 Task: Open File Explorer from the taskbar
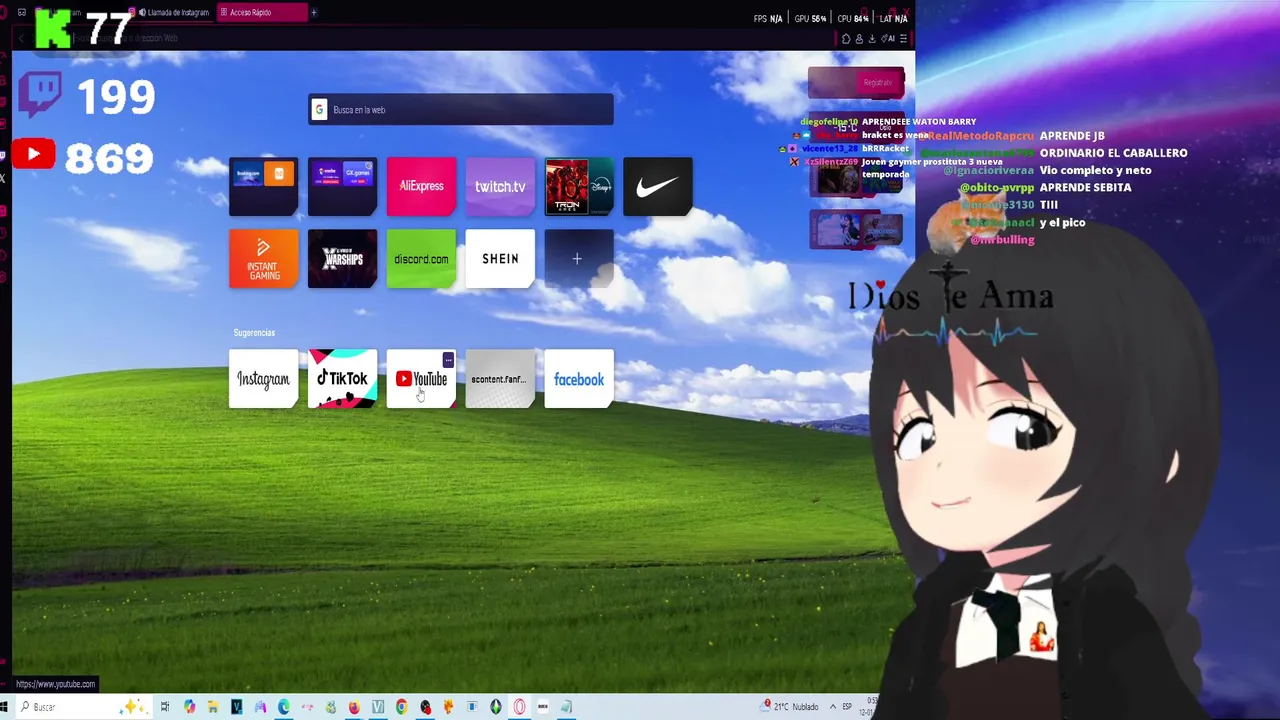213,707
